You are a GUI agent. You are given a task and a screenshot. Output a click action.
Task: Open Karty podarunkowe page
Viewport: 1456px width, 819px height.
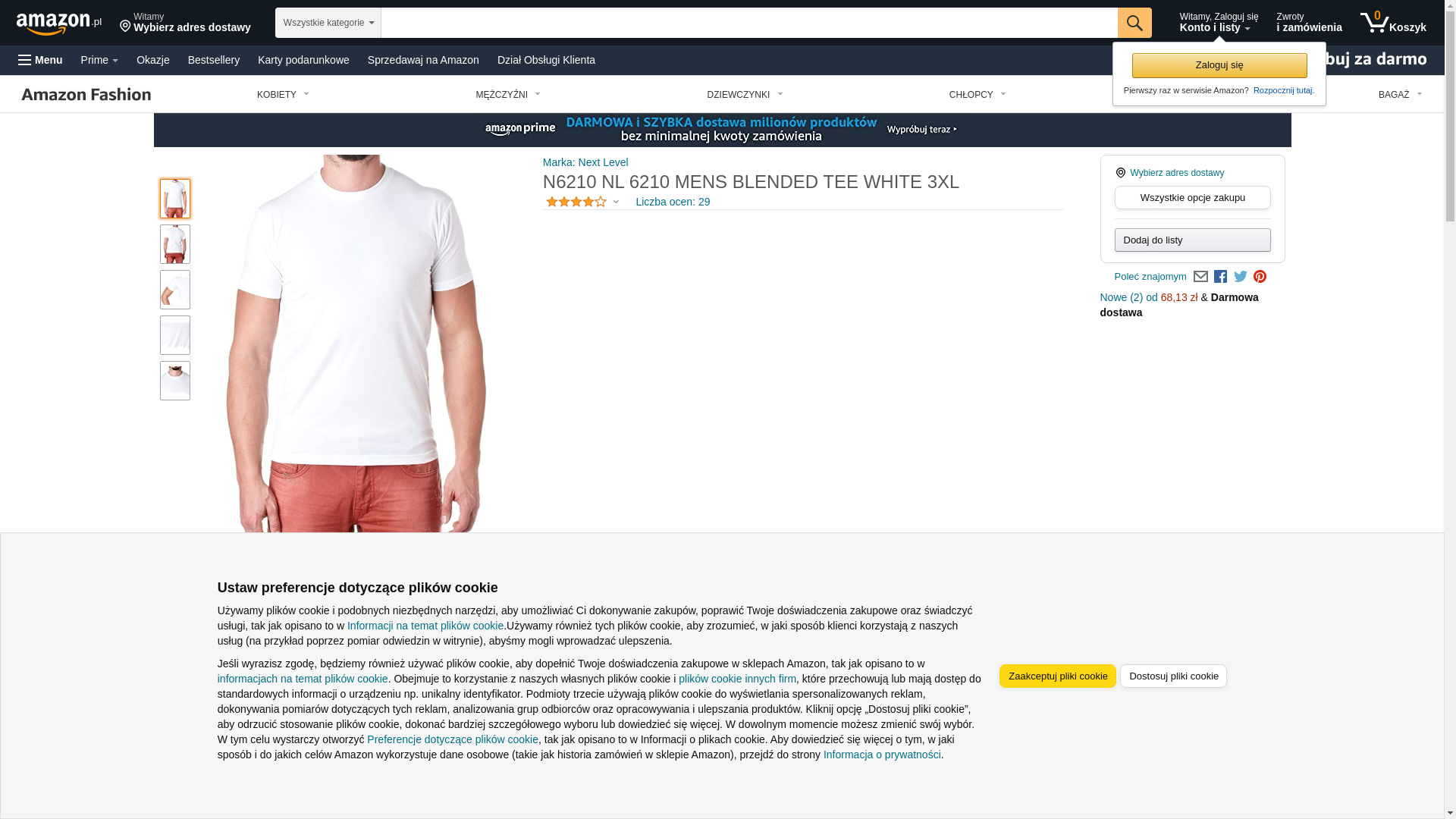(x=303, y=60)
